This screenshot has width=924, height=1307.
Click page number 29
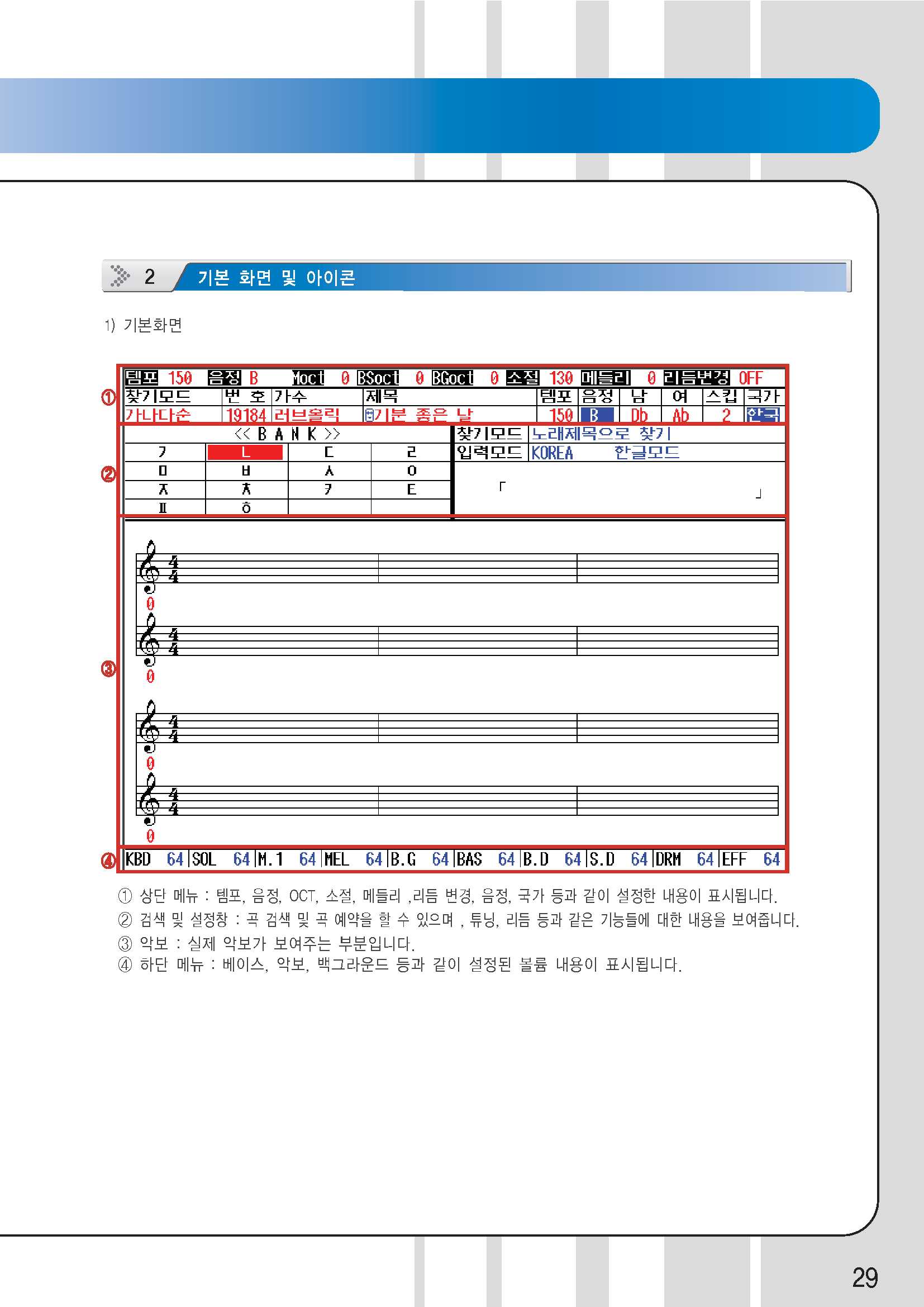point(865,1277)
